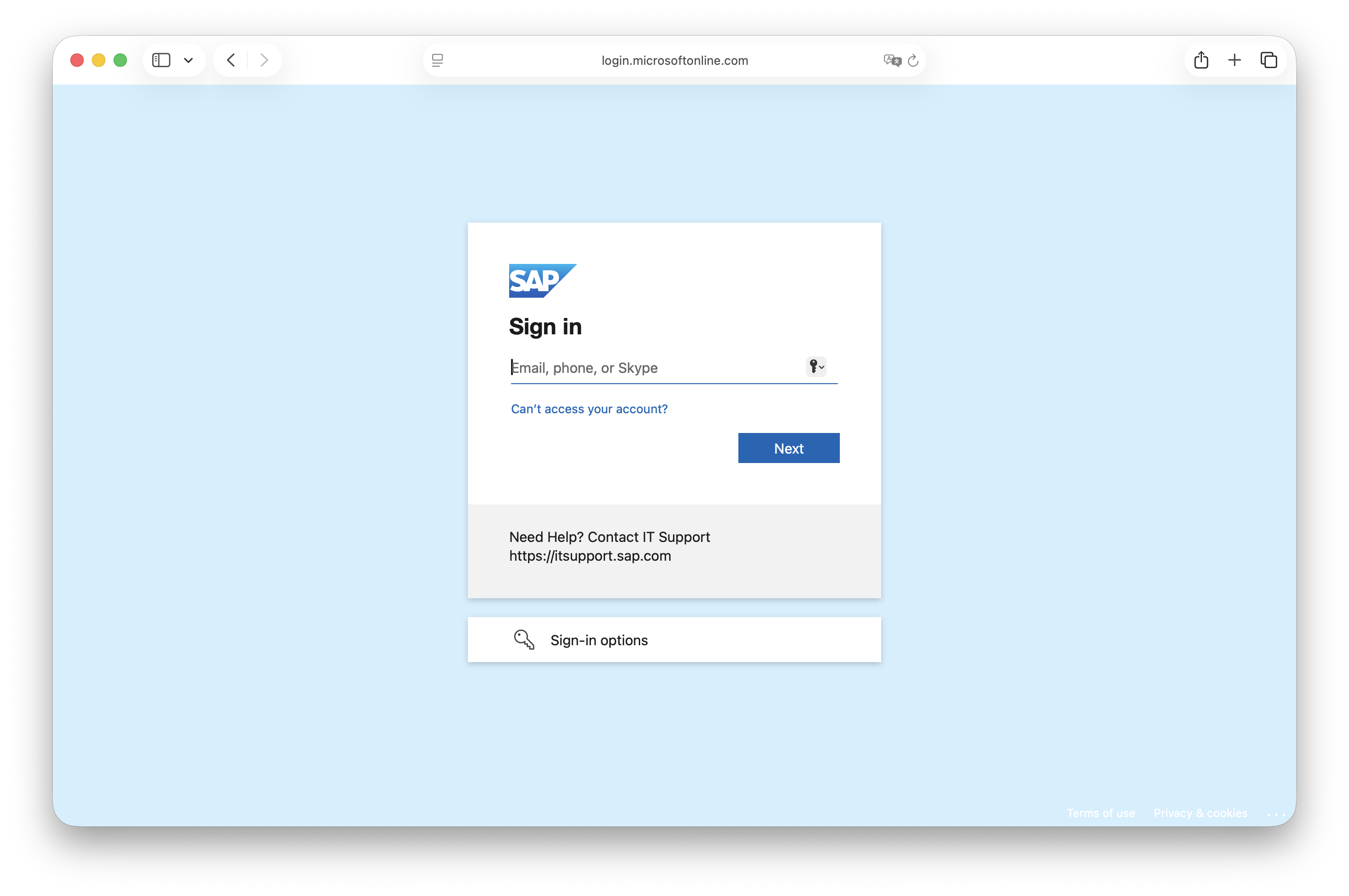Open the password autofill key dropdown
The image size is (1349, 896).
pos(816,366)
